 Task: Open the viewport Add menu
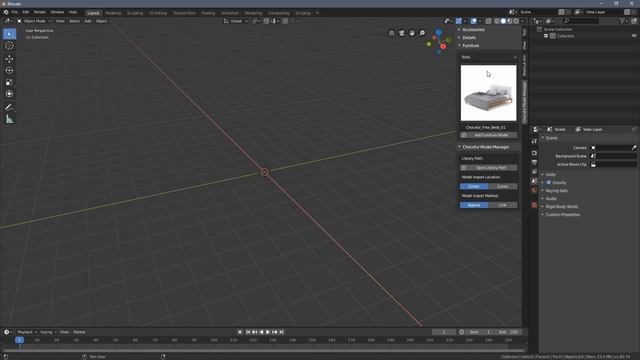click(88, 21)
